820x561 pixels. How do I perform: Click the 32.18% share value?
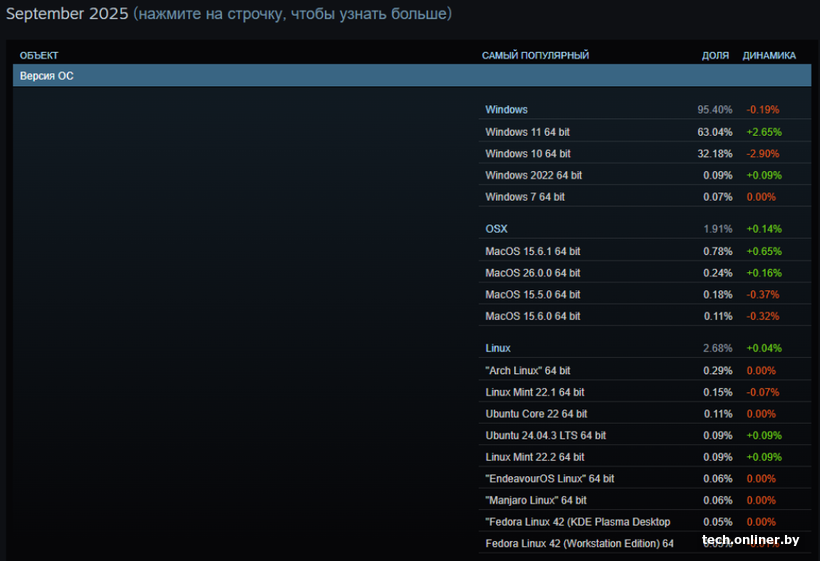(x=714, y=154)
